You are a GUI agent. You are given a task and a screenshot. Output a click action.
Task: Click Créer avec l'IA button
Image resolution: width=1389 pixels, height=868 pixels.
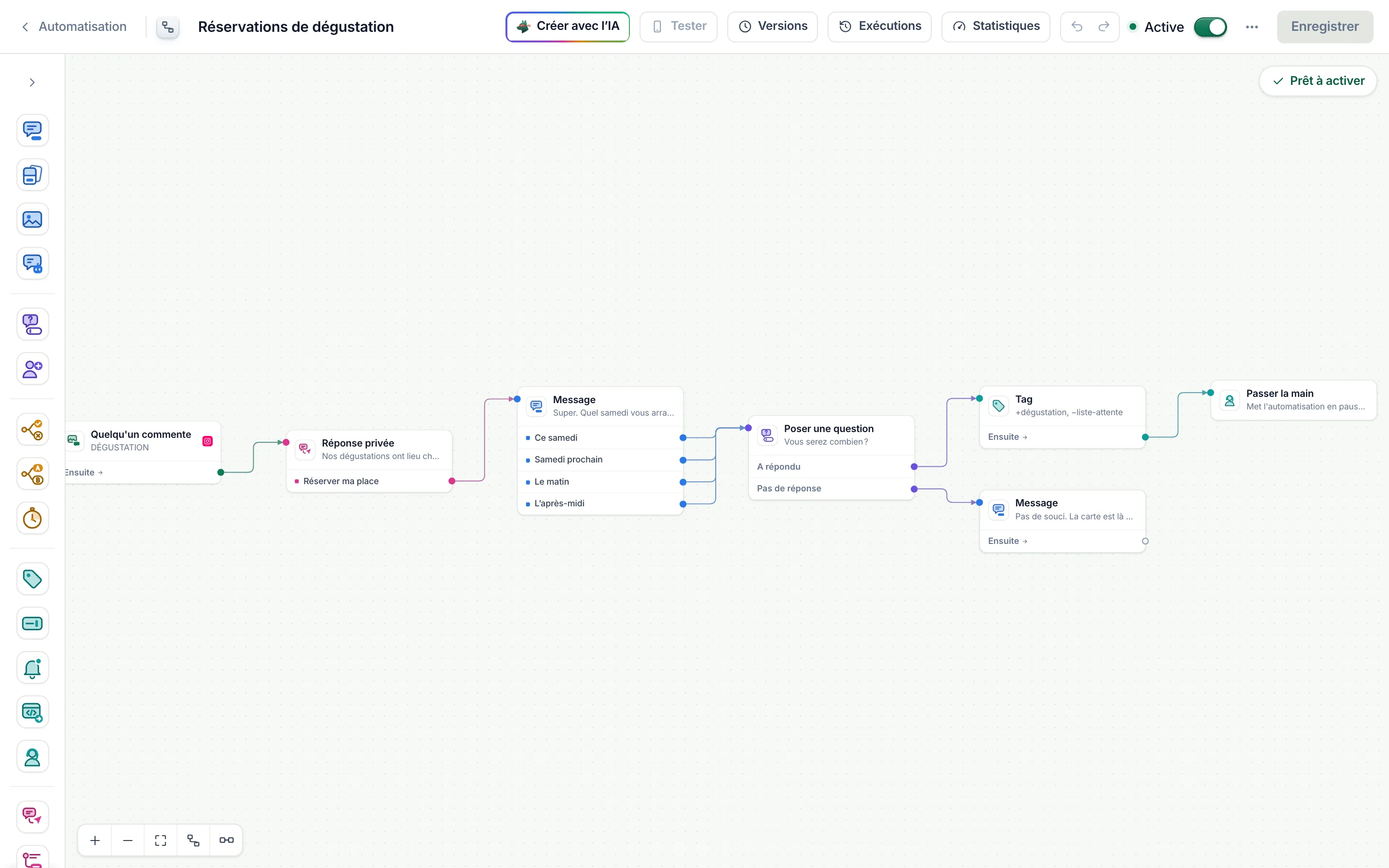tap(567, 27)
